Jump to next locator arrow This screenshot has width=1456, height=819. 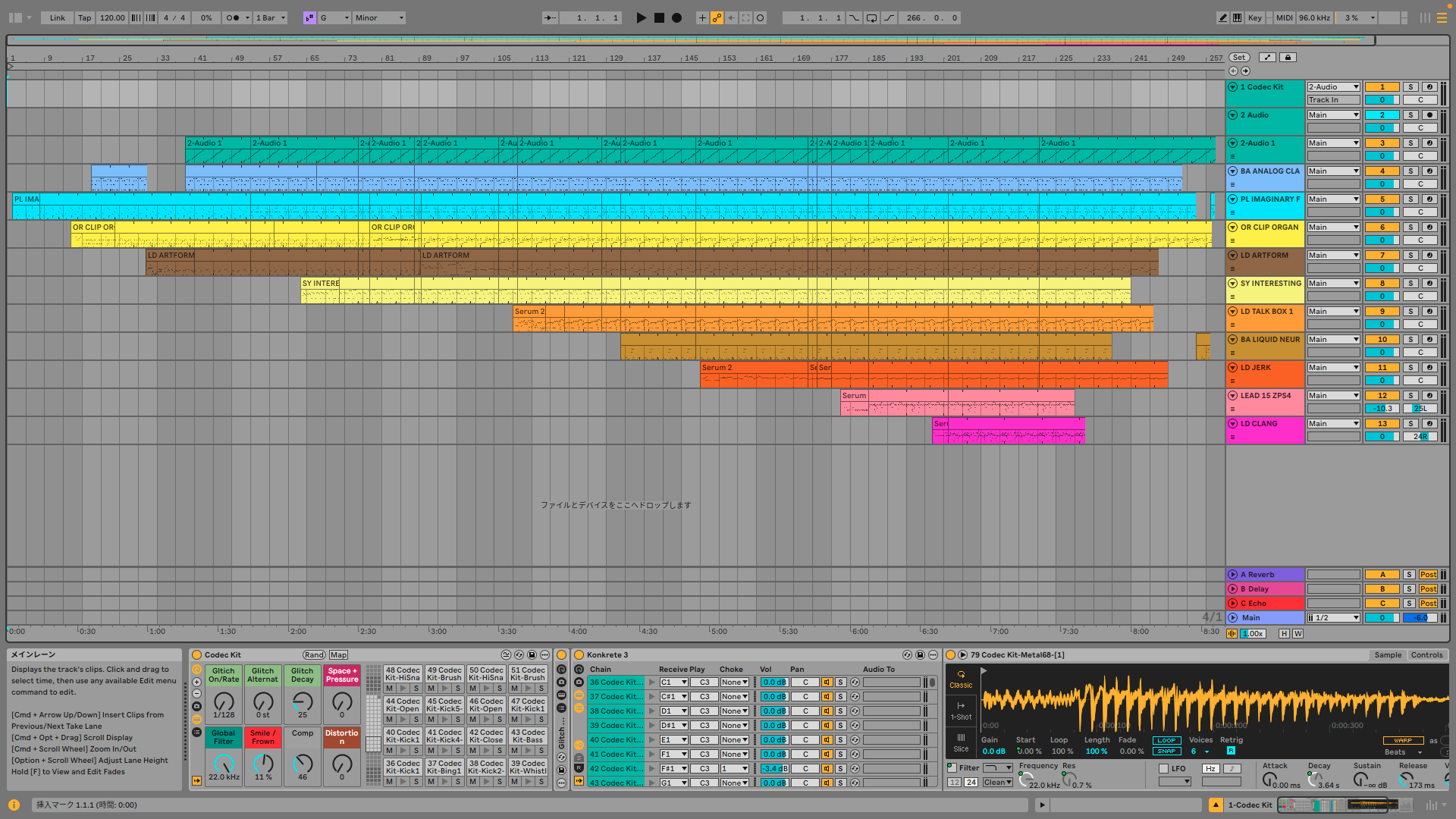coord(1245,71)
